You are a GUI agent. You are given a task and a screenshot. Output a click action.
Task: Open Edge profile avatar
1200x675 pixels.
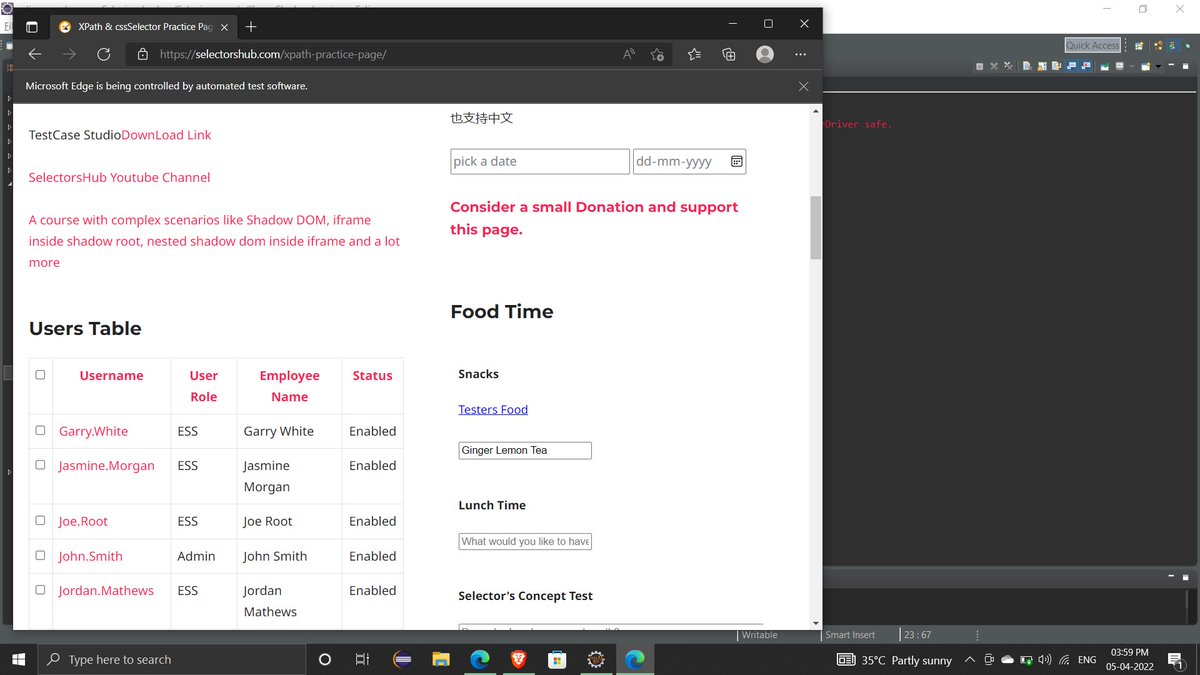click(765, 54)
